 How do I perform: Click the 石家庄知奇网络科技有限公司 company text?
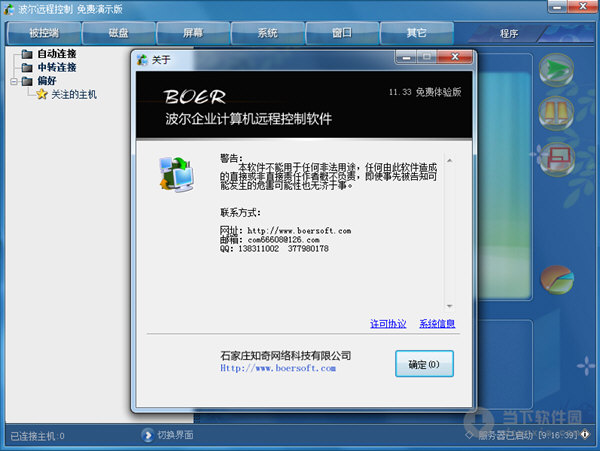click(285, 356)
